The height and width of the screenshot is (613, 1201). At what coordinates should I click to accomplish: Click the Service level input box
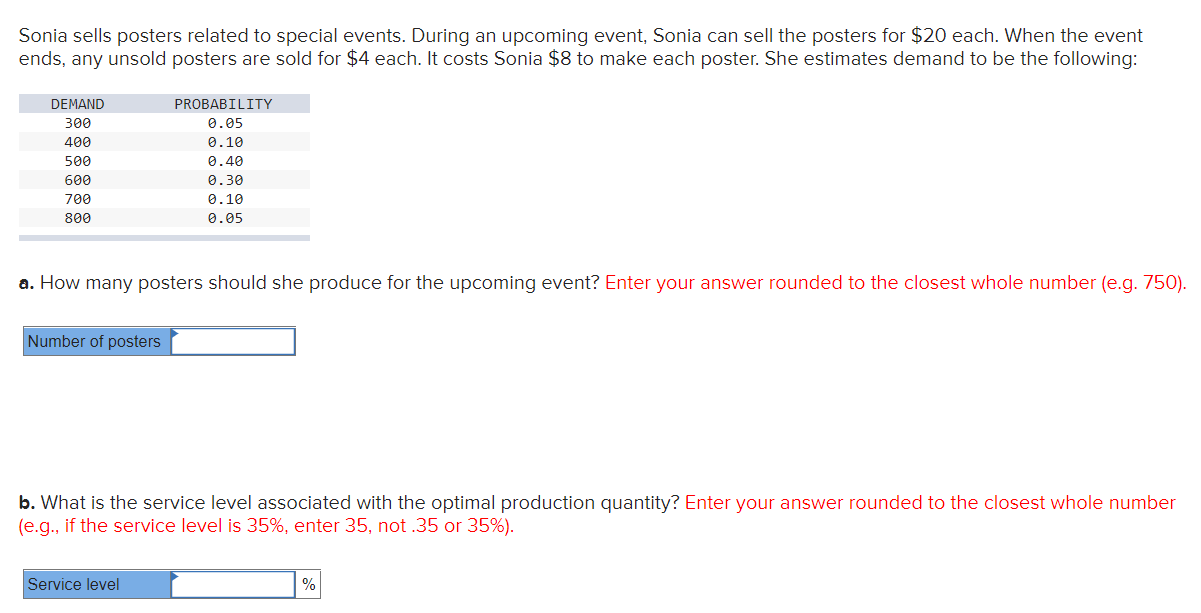click(x=232, y=584)
